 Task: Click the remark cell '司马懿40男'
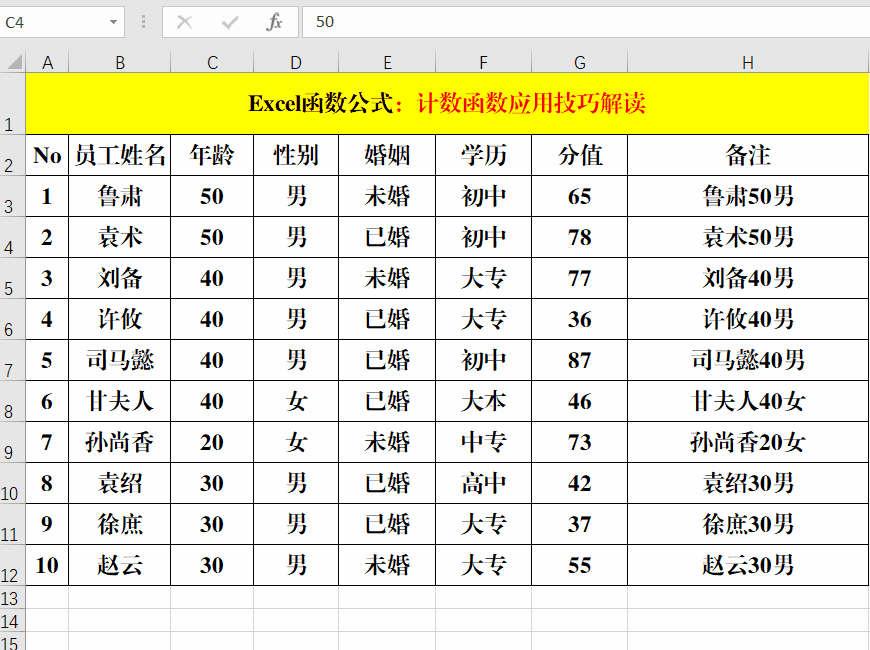coord(748,360)
